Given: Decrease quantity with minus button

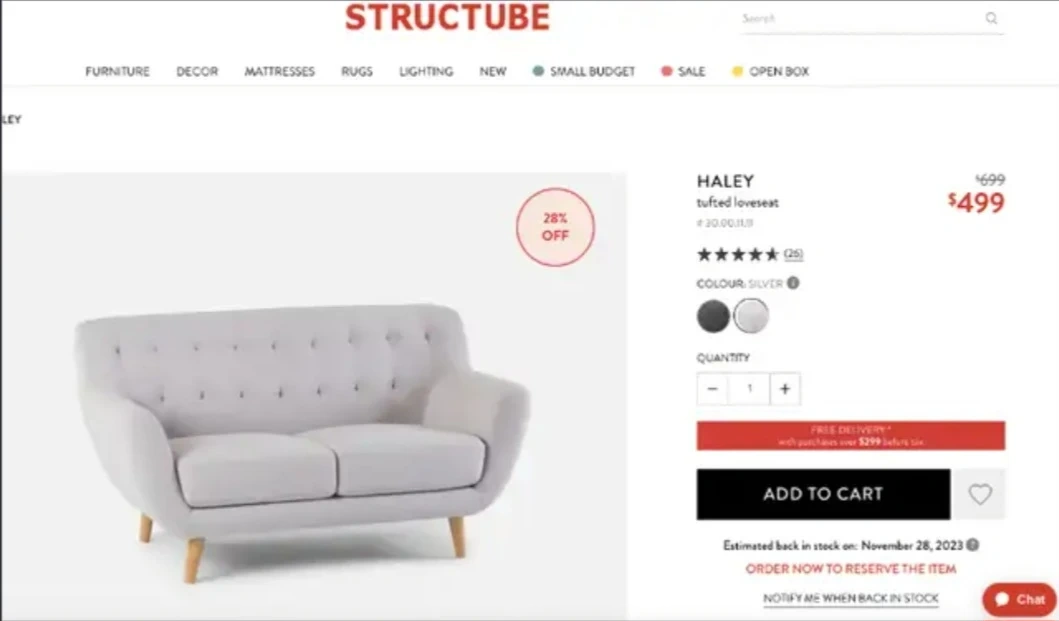Looking at the screenshot, I should (x=712, y=389).
